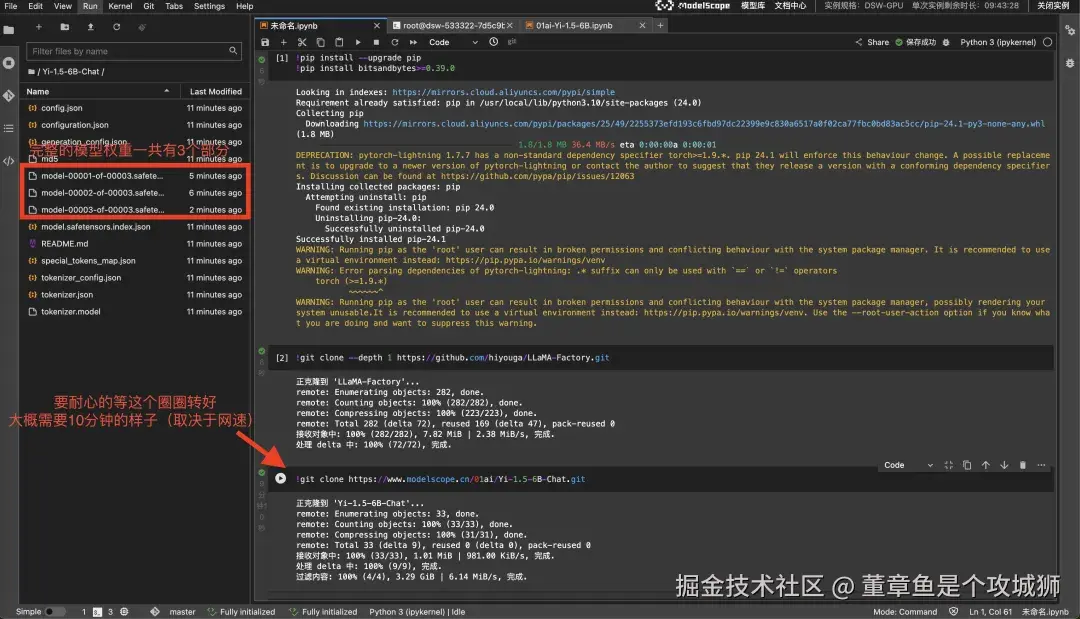Open the active cell's Code type dropdown
This screenshot has height=619, width=1080.
[x=908, y=465]
